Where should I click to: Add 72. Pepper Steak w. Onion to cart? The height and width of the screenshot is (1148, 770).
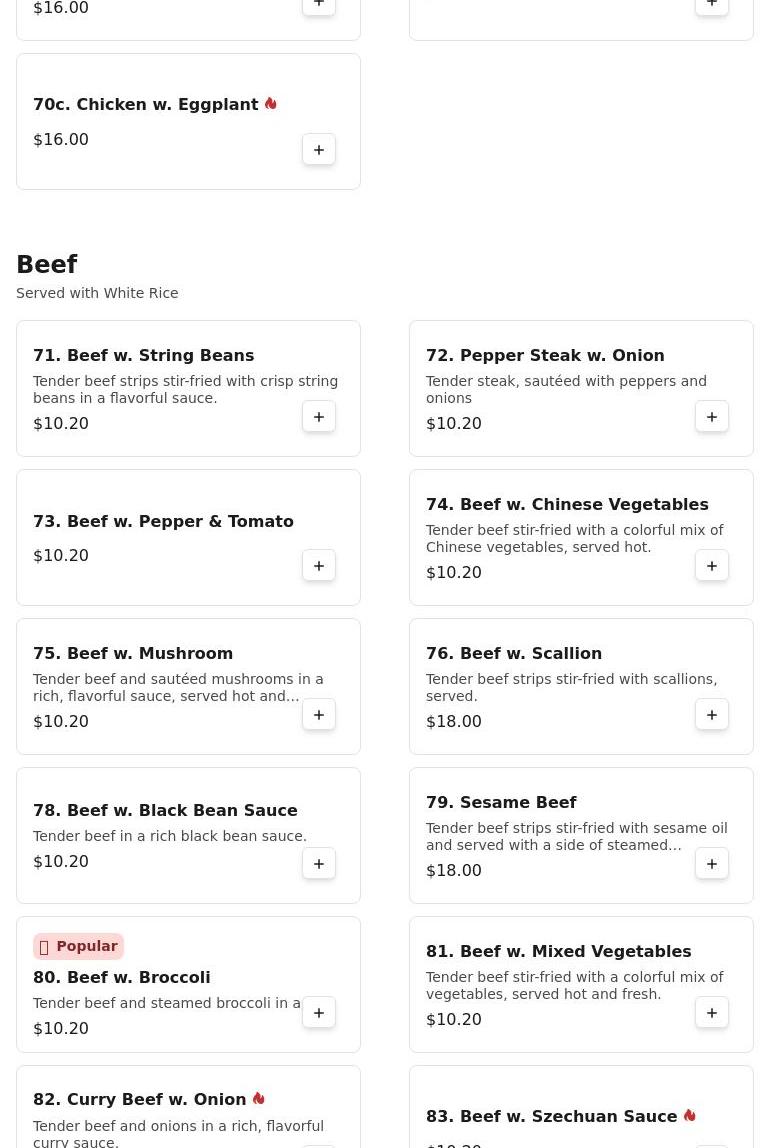[x=711, y=417]
